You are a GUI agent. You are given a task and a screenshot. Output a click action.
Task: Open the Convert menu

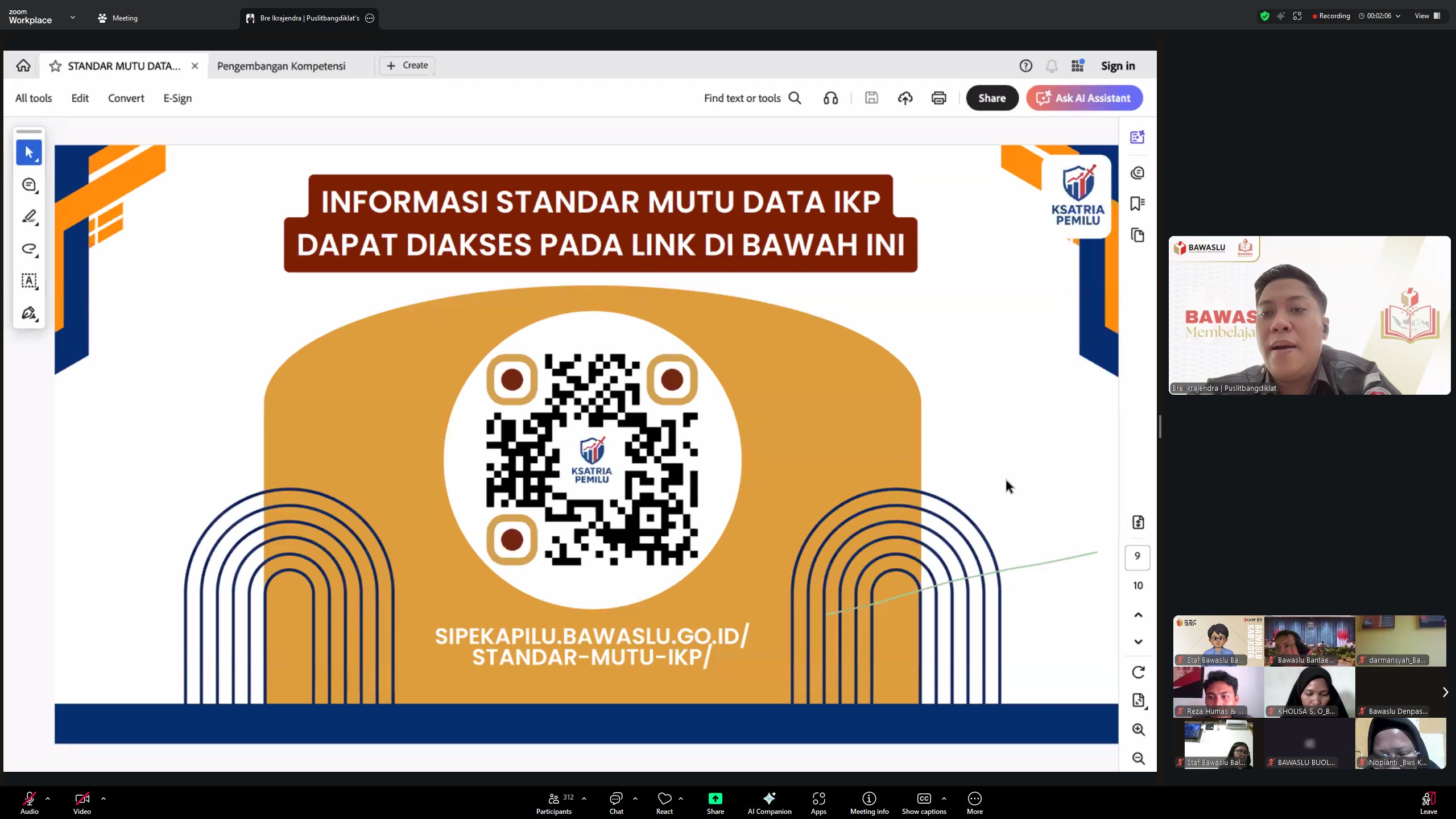pos(126,98)
